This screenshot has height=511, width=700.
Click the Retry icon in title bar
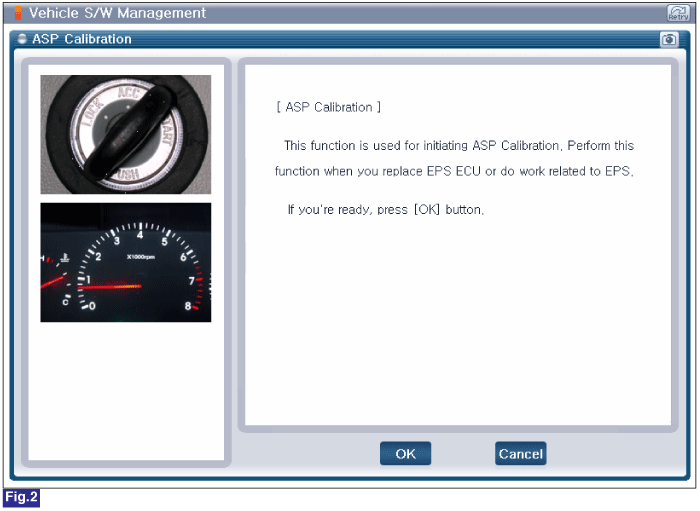click(678, 13)
